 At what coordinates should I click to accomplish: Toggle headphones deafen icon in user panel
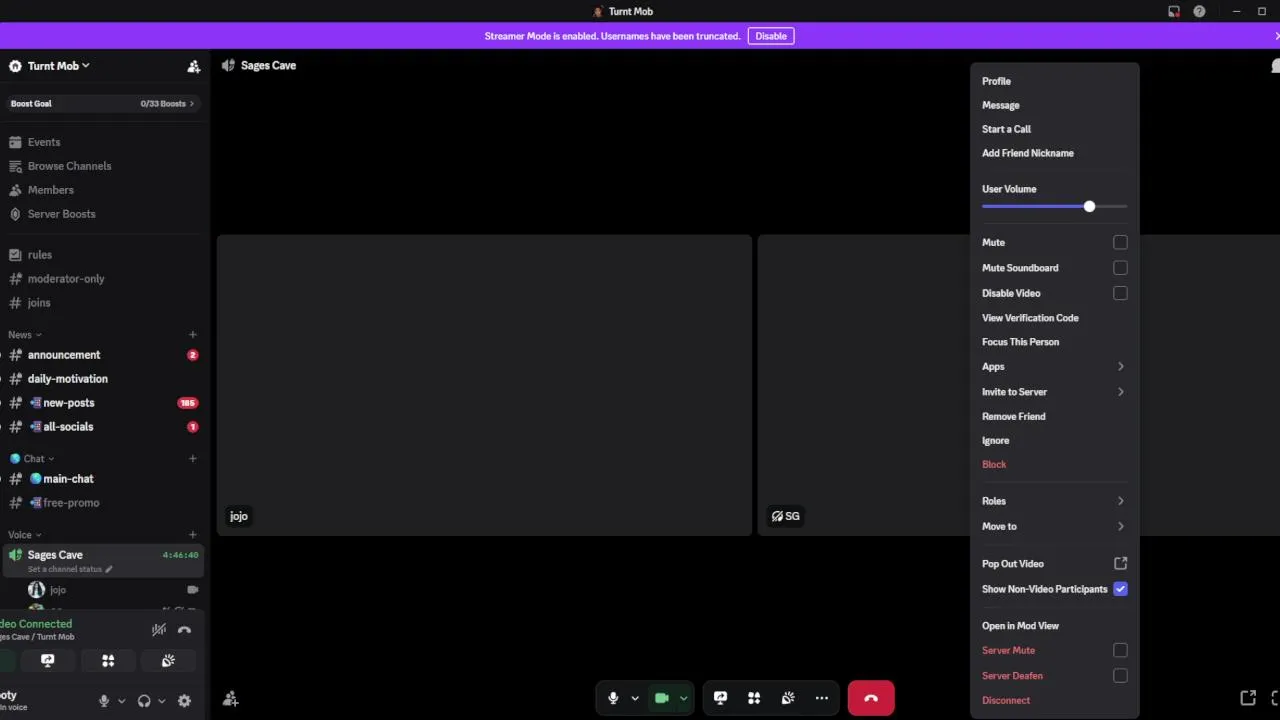pyautogui.click(x=144, y=701)
